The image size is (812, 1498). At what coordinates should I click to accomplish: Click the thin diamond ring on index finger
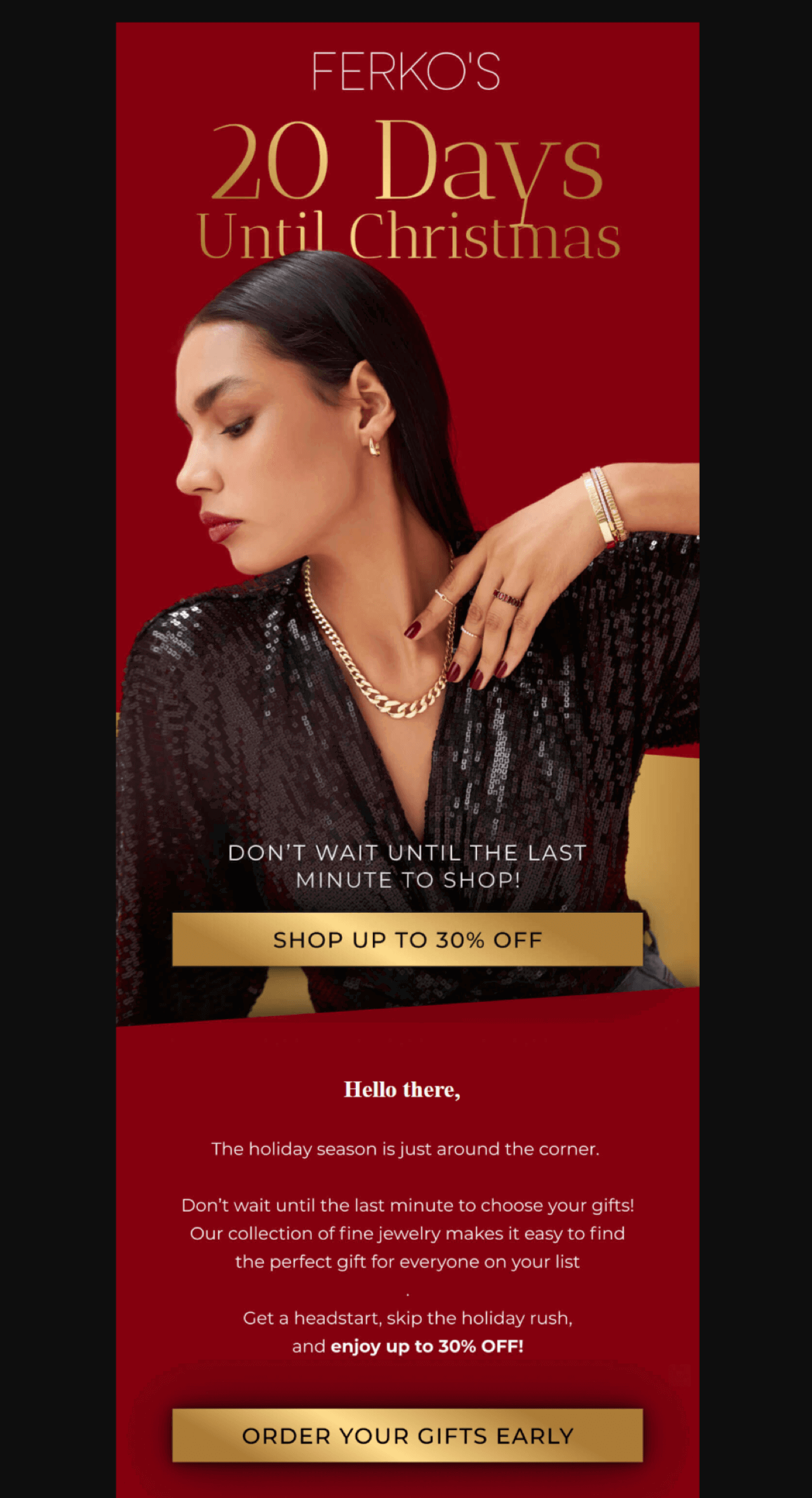444,597
